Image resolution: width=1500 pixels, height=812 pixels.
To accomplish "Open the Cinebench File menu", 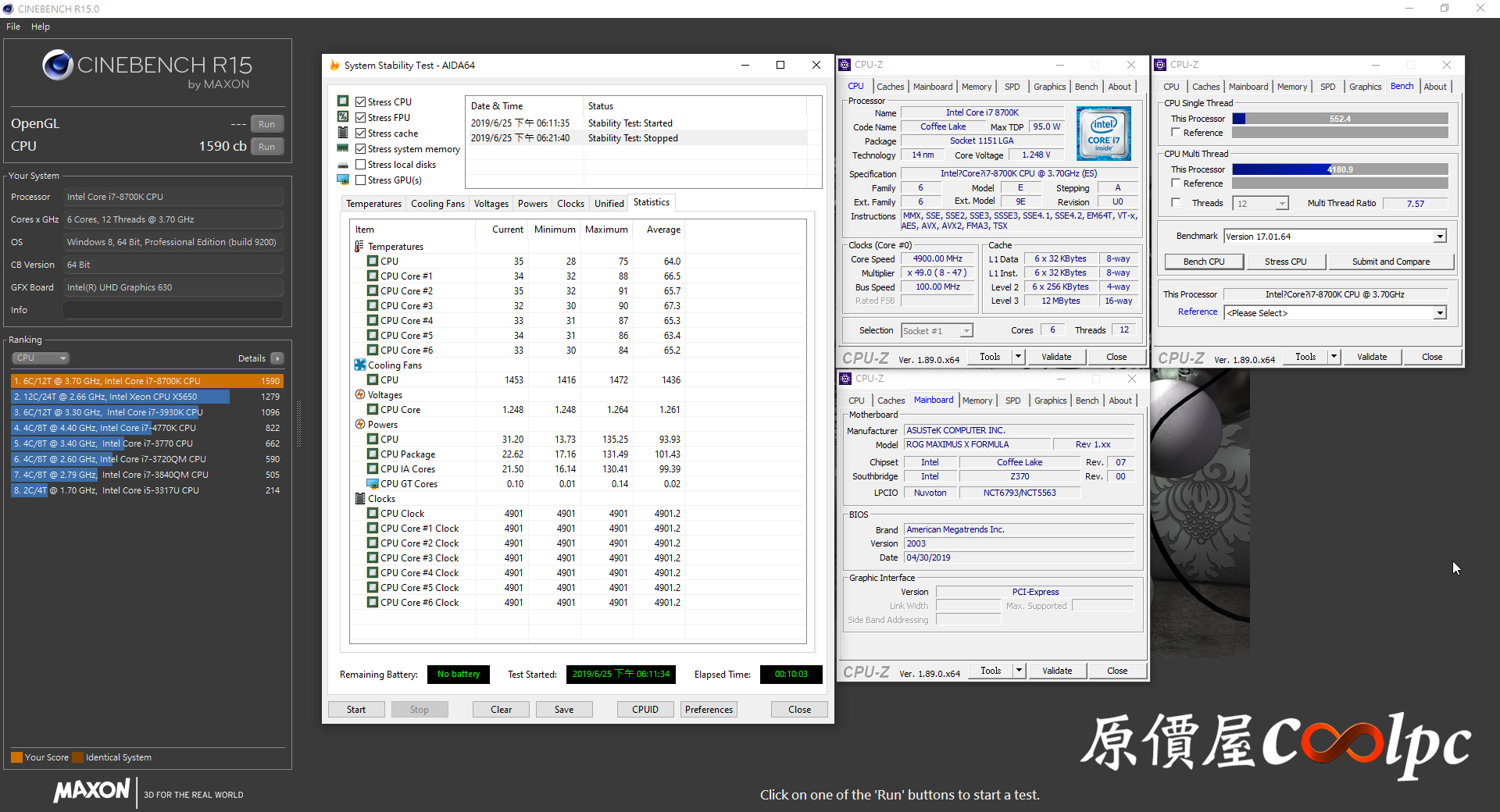I will [13, 27].
